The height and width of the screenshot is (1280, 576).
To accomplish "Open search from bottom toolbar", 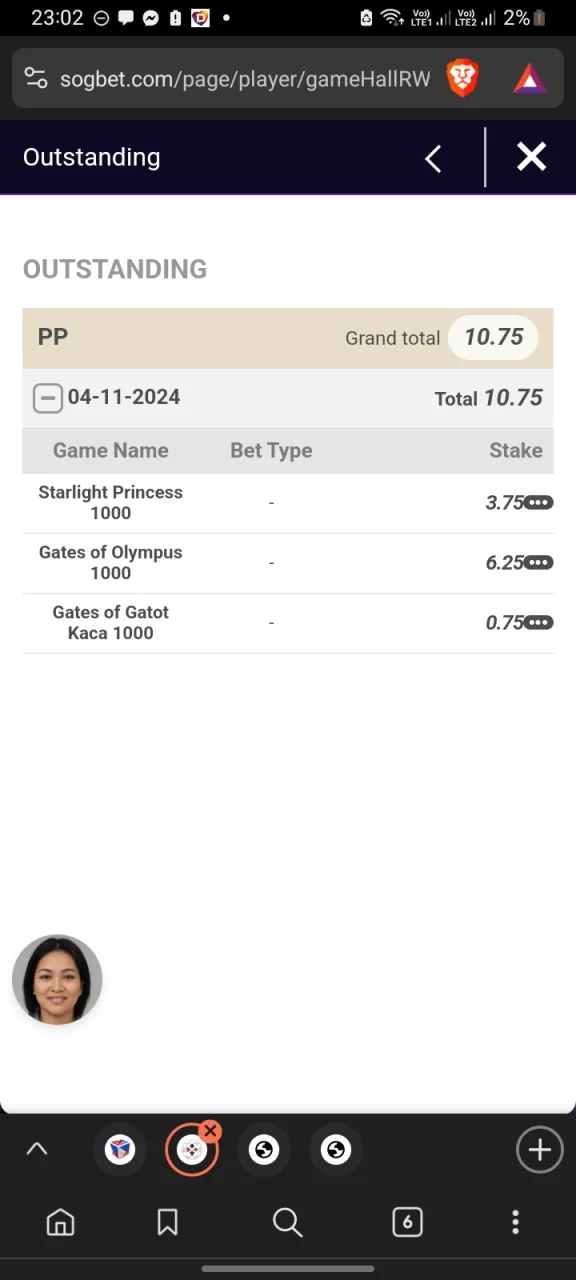I will [x=287, y=1222].
